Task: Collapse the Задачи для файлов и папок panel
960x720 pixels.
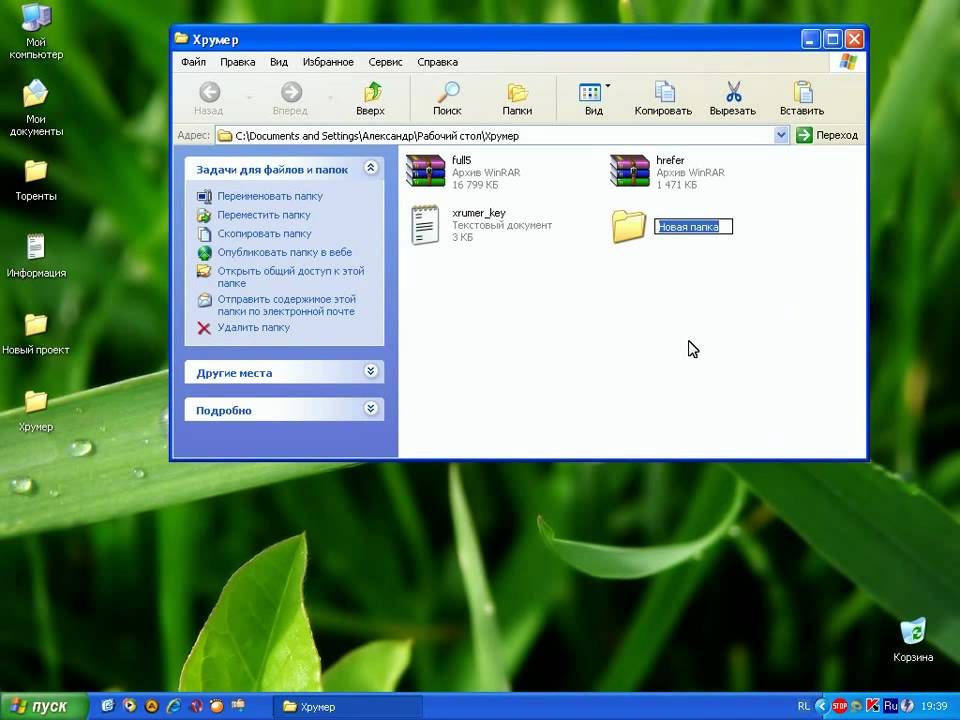Action: 370,168
